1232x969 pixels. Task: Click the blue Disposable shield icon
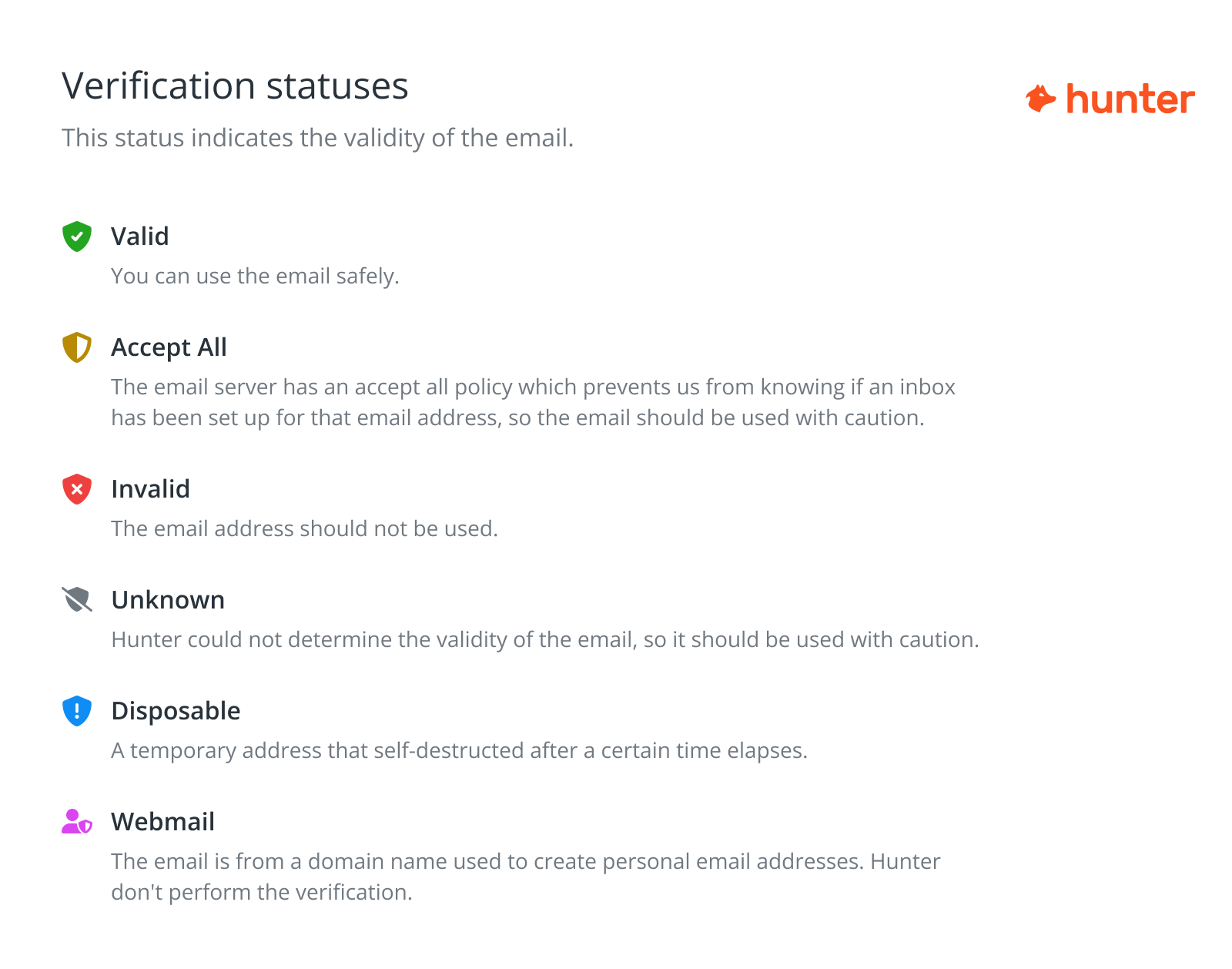[77, 711]
